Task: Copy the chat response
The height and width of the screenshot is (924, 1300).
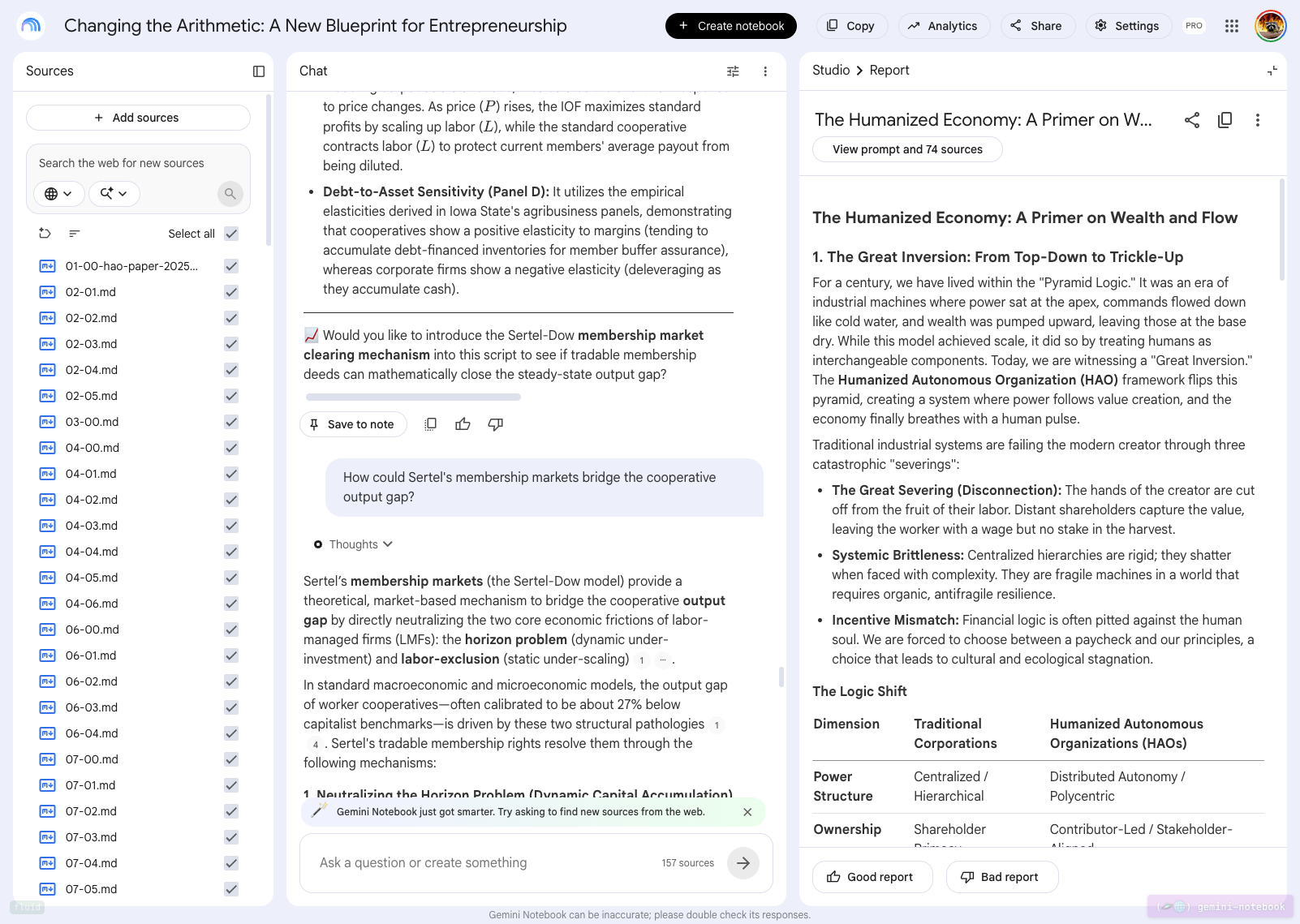Action: pyautogui.click(x=431, y=424)
